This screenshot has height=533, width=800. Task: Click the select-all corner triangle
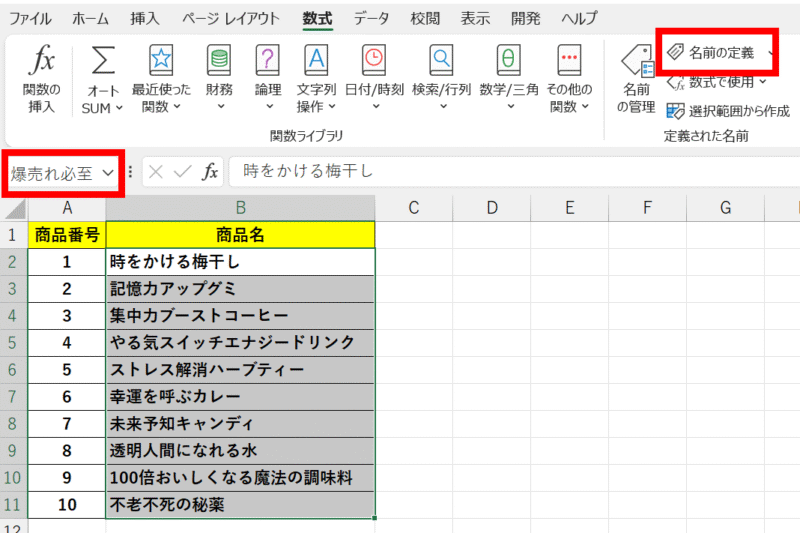tap(14, 209)
